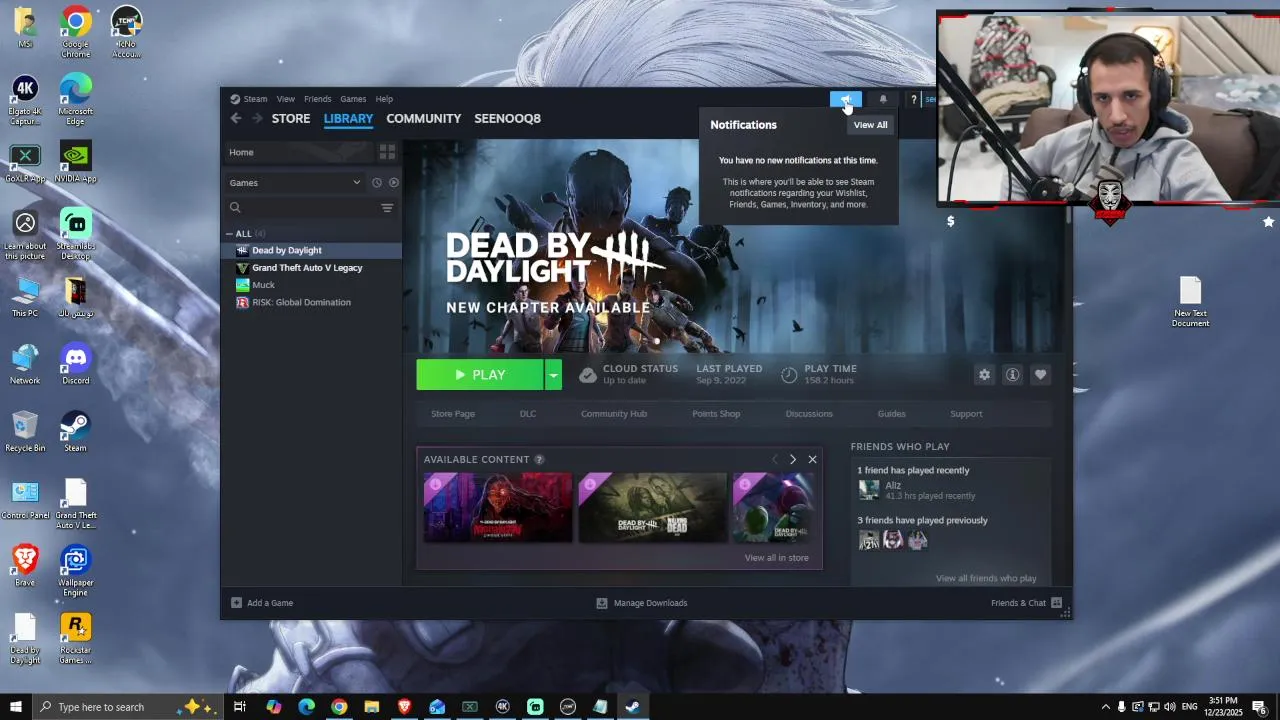The height and width of the screenshot is (720, 1280).
Task: Show hidden system tray icons
Action: coord(1105,707)
